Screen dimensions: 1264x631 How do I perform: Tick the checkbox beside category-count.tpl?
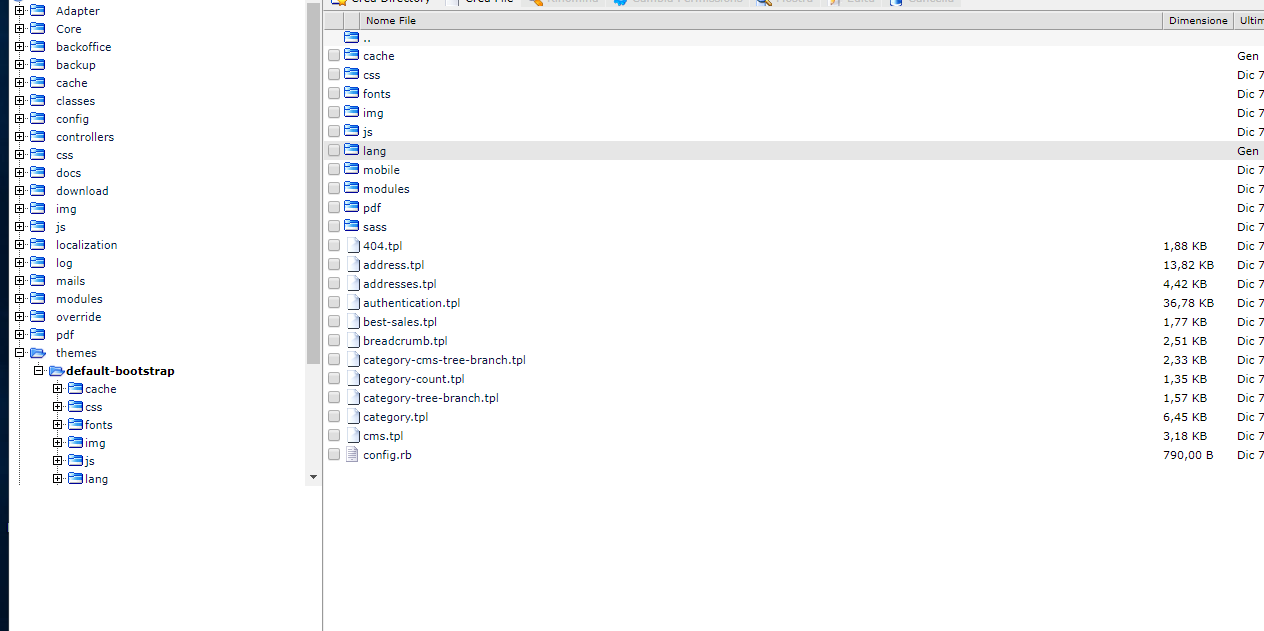[x=334, y=379]
